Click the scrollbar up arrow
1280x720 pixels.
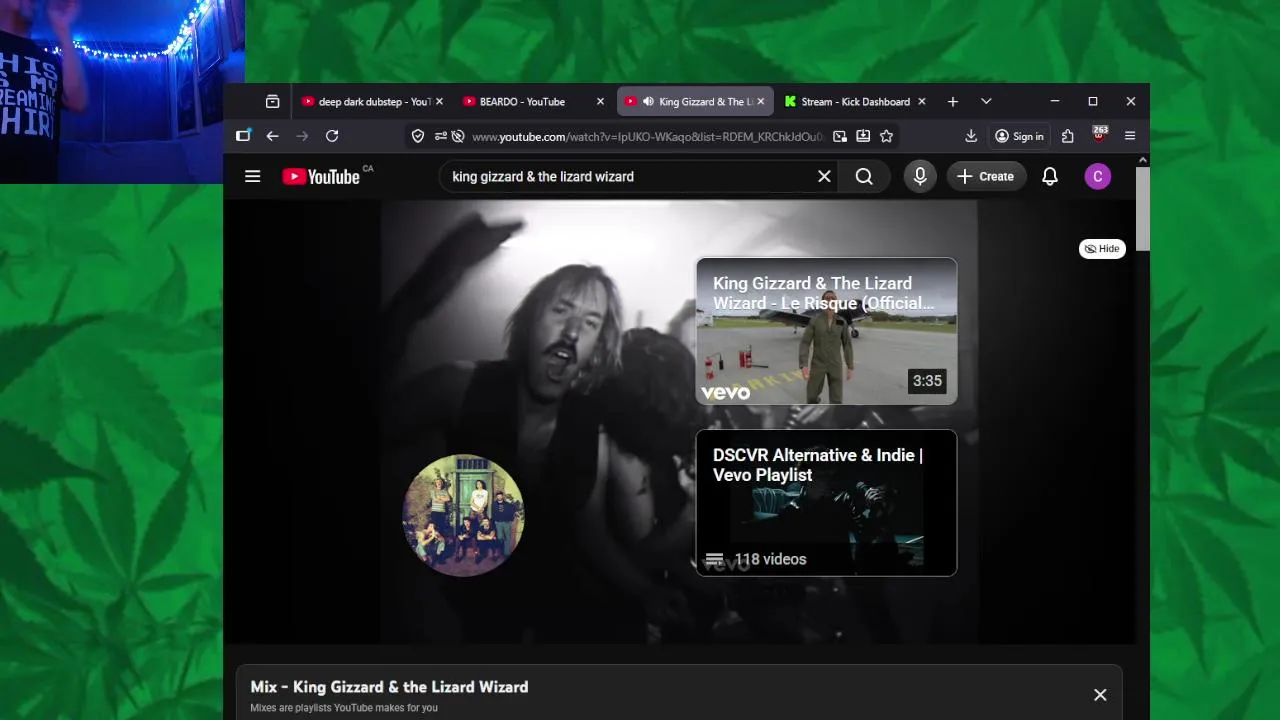click(1143, 160)
